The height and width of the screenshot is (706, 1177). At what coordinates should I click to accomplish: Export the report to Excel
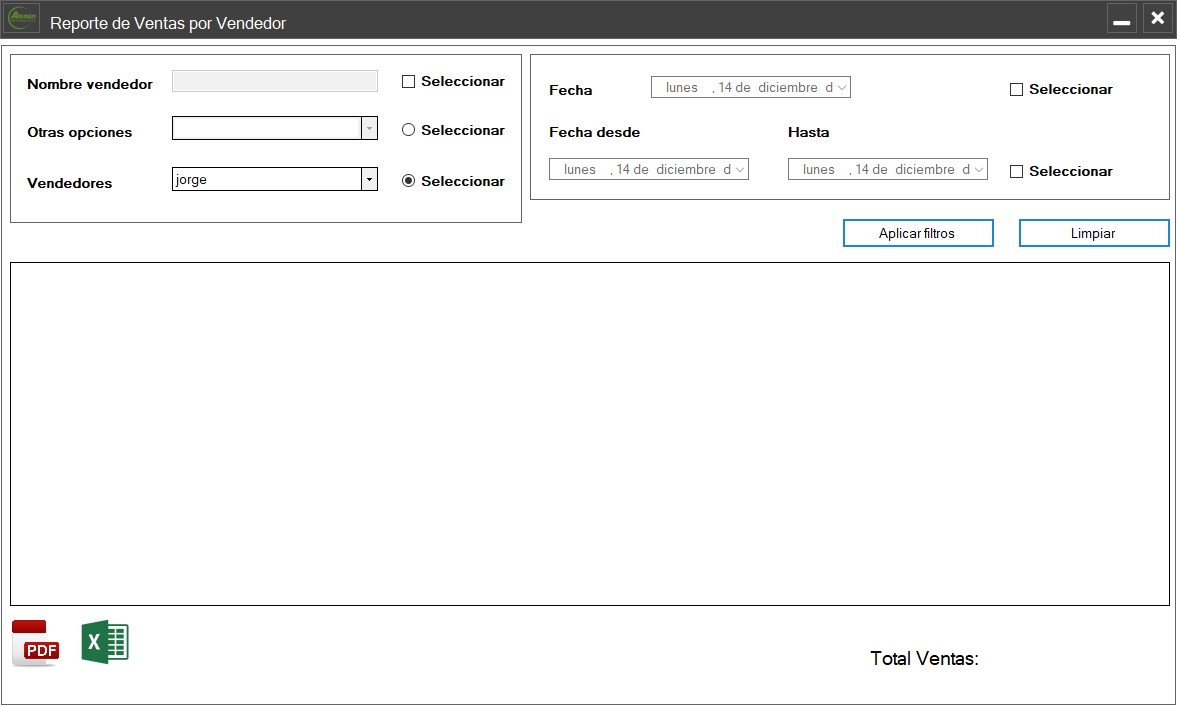[105, 642]
